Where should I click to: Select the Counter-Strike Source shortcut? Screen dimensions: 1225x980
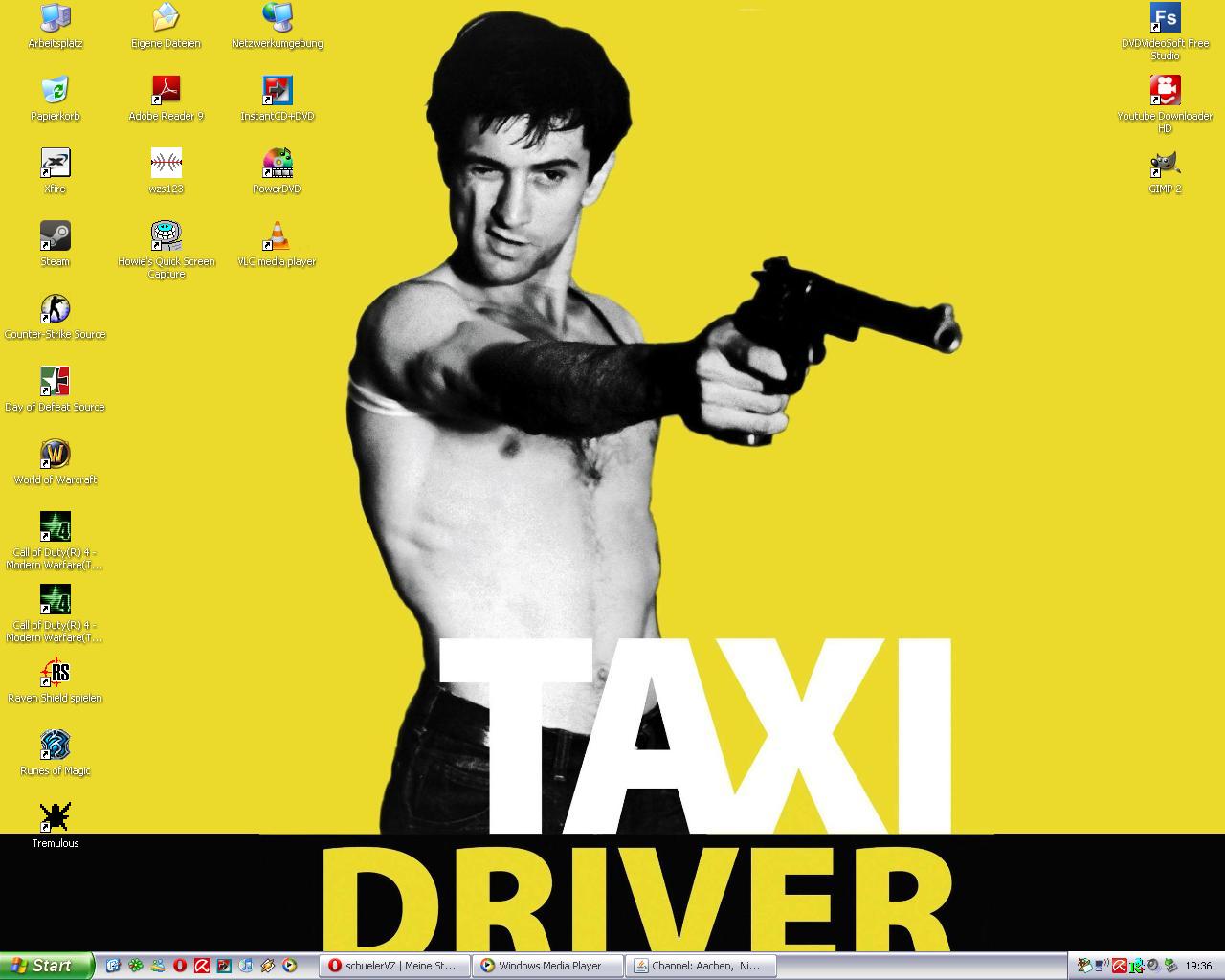click(55, 317)
